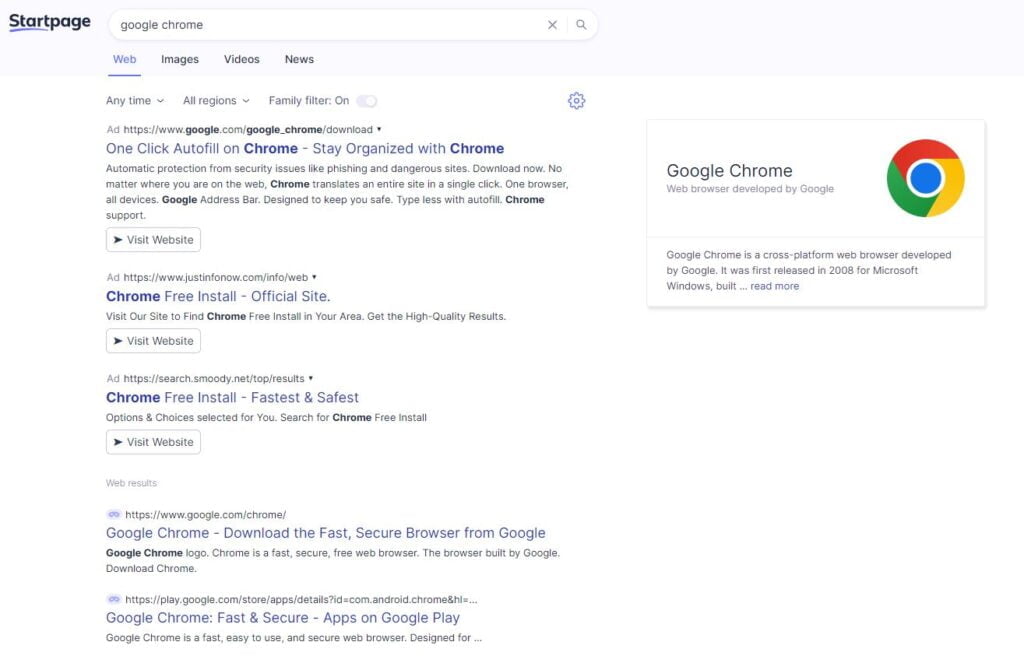1024x656 pixels.
Task: Open 'Google Chrome - Download the Fast, Secure Browser' result
Action: 326,533
